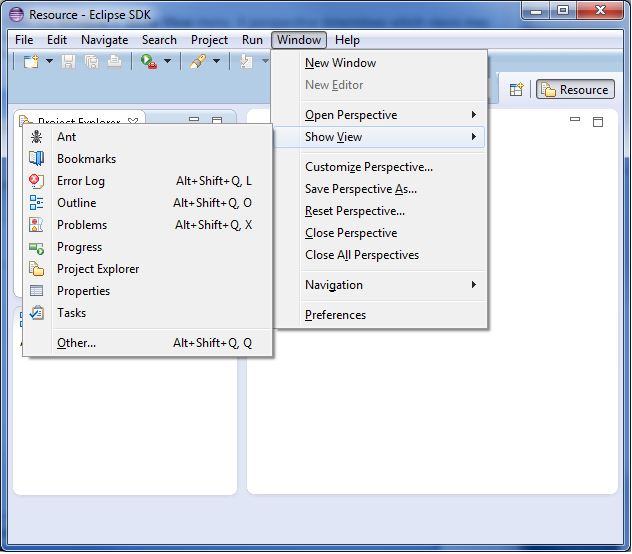Viewport: 632px width, 554px height.
Task: Select Problems in the submenu
Action: 147,225
